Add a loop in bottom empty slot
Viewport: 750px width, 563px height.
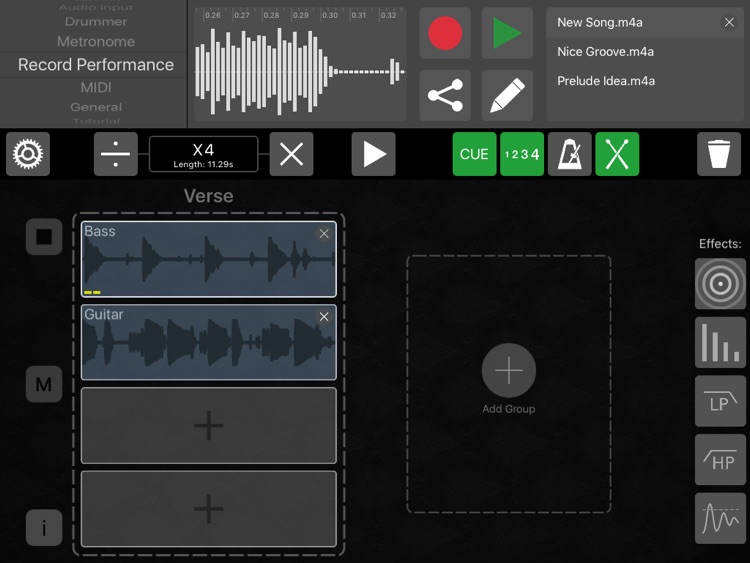coord(209,508)
